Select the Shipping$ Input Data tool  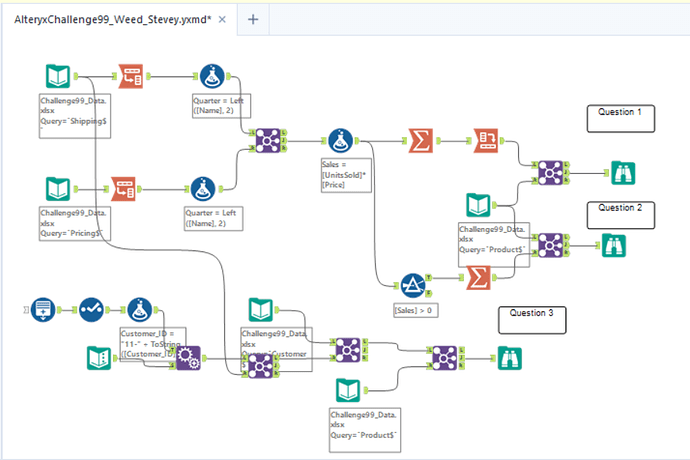pyautogui.click(x=58, y=77)
